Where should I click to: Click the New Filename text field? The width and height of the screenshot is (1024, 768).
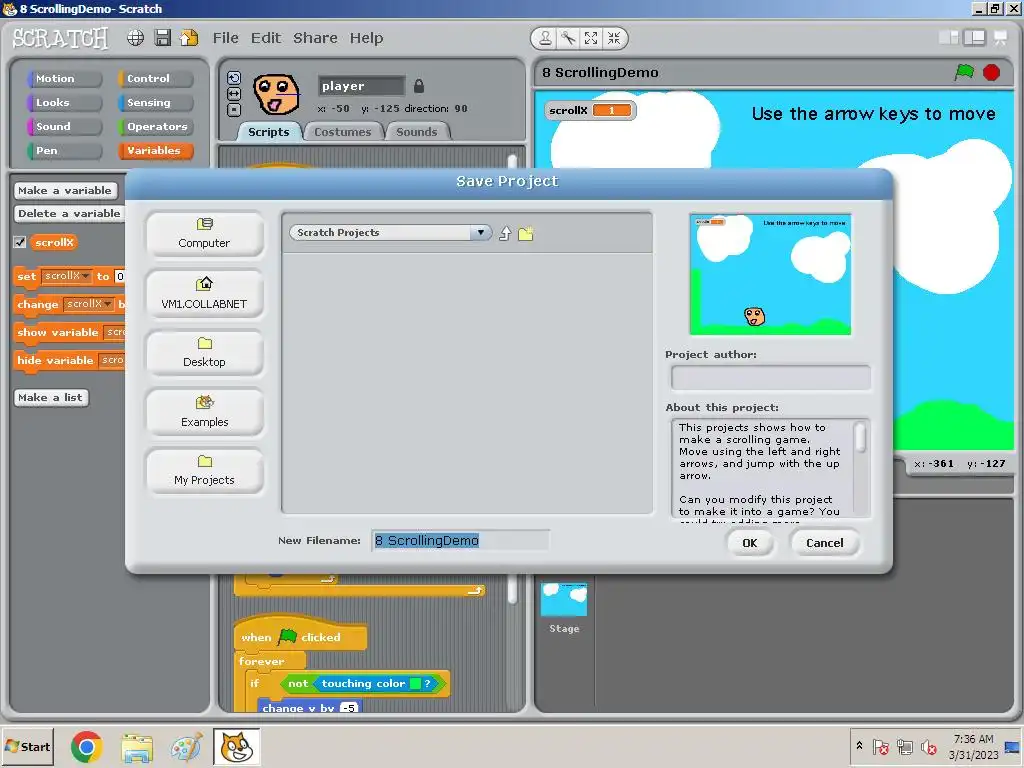460,541
